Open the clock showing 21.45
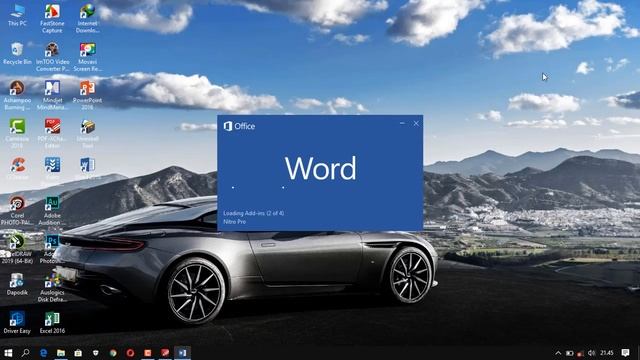The height and width of the screenshot is (360, 640). tap(607, 353)
